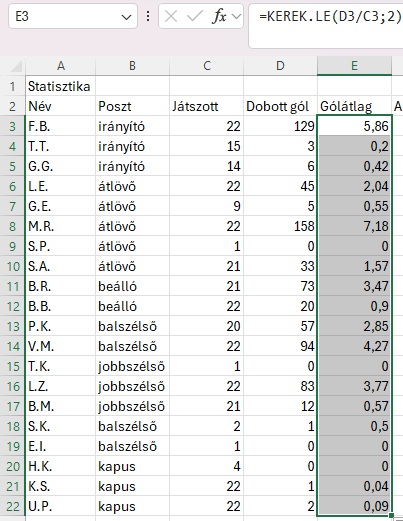Select cell with name B.R.
This screenshot has height=521, width=403.
[x=61, y=286]
